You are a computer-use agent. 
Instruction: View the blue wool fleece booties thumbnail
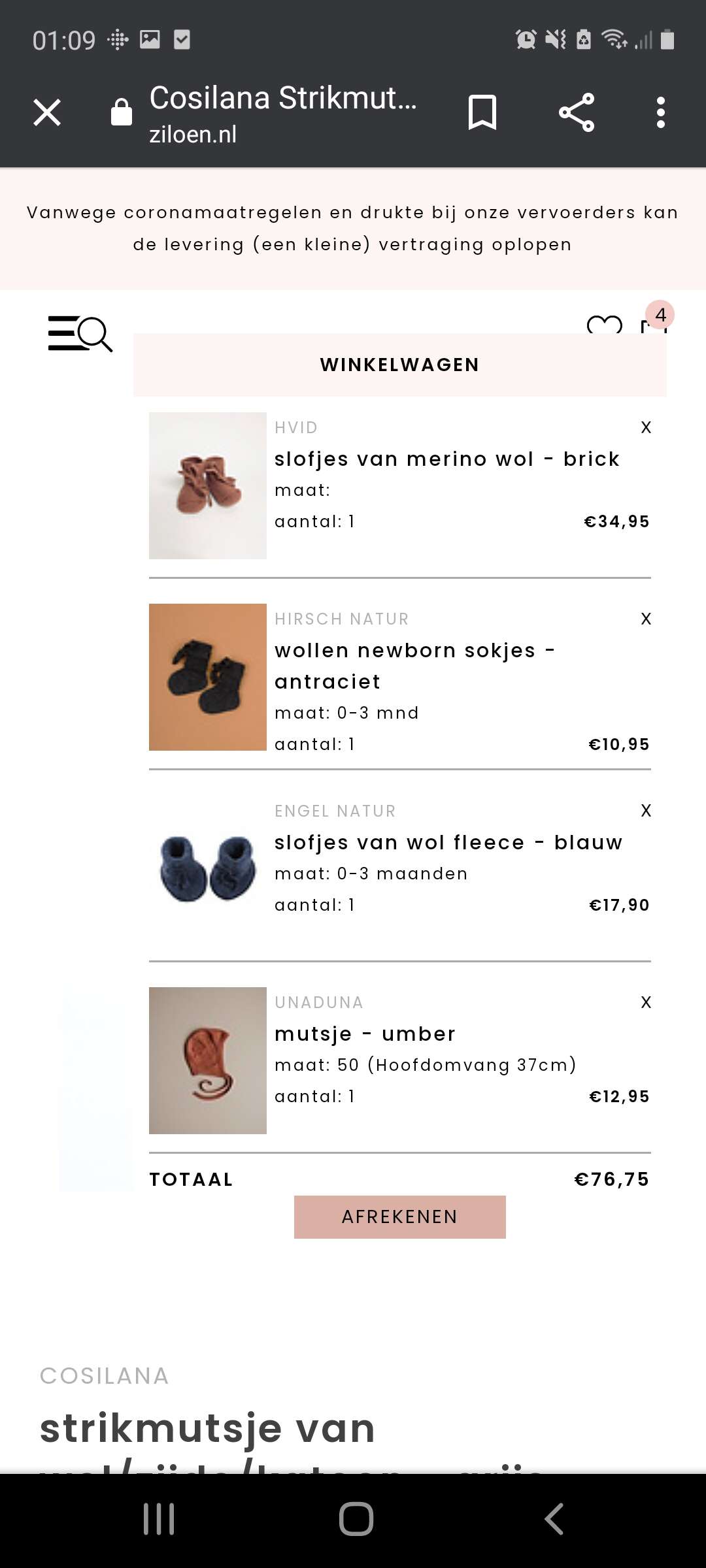[x=208, y=869]
